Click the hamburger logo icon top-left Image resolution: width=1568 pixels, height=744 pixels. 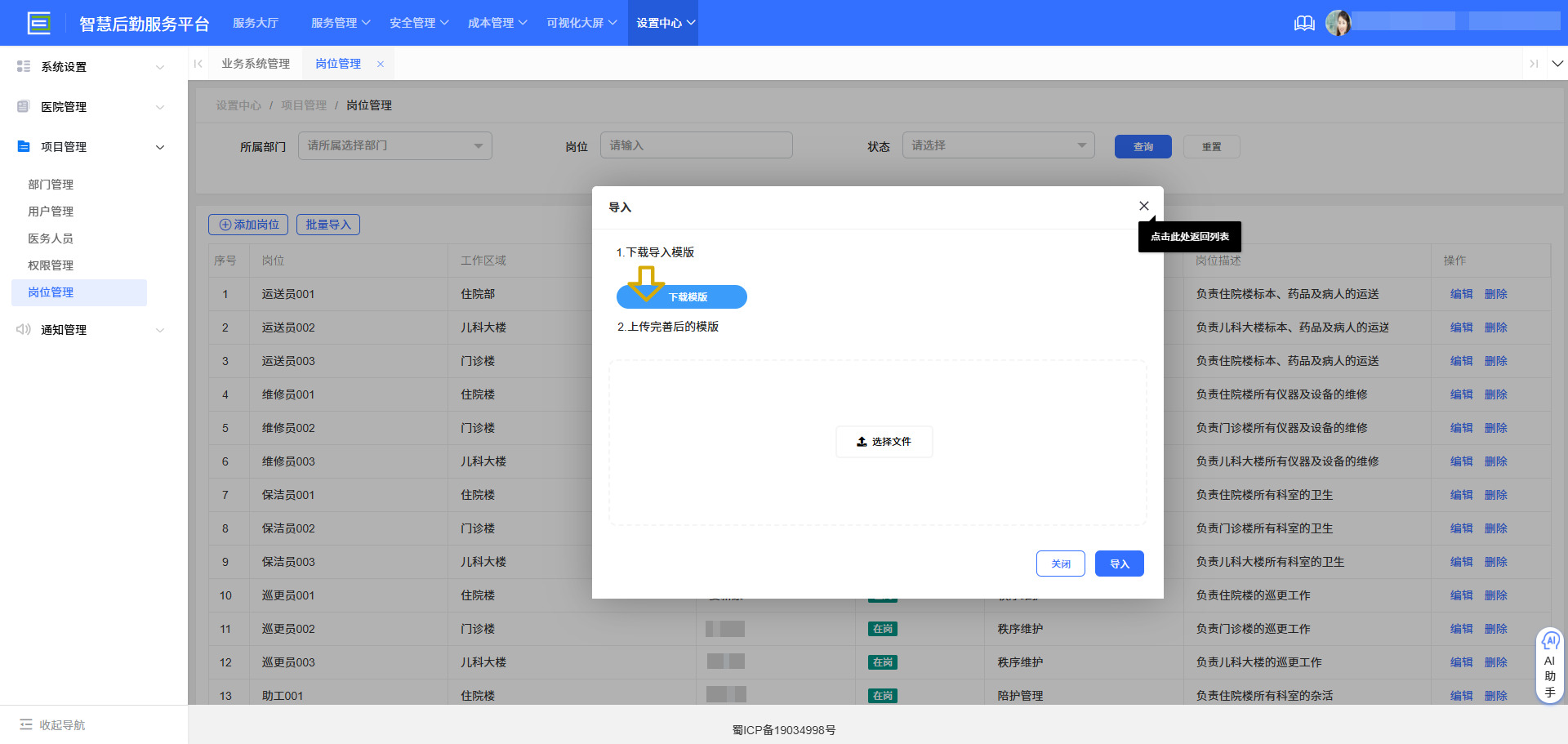[x=39, y=22]
